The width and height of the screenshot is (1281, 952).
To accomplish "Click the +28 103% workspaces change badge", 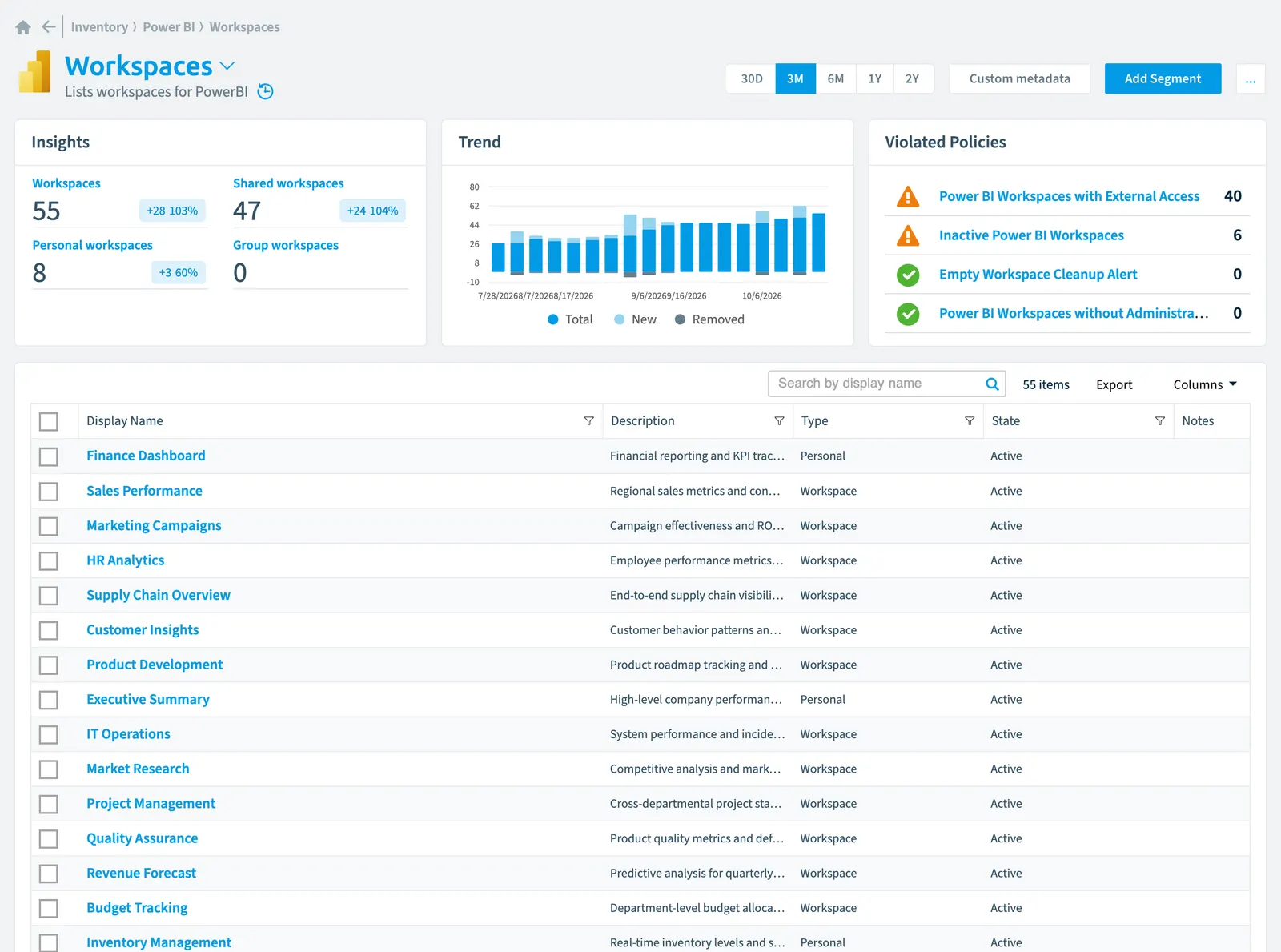I will [x=172, y=211].
